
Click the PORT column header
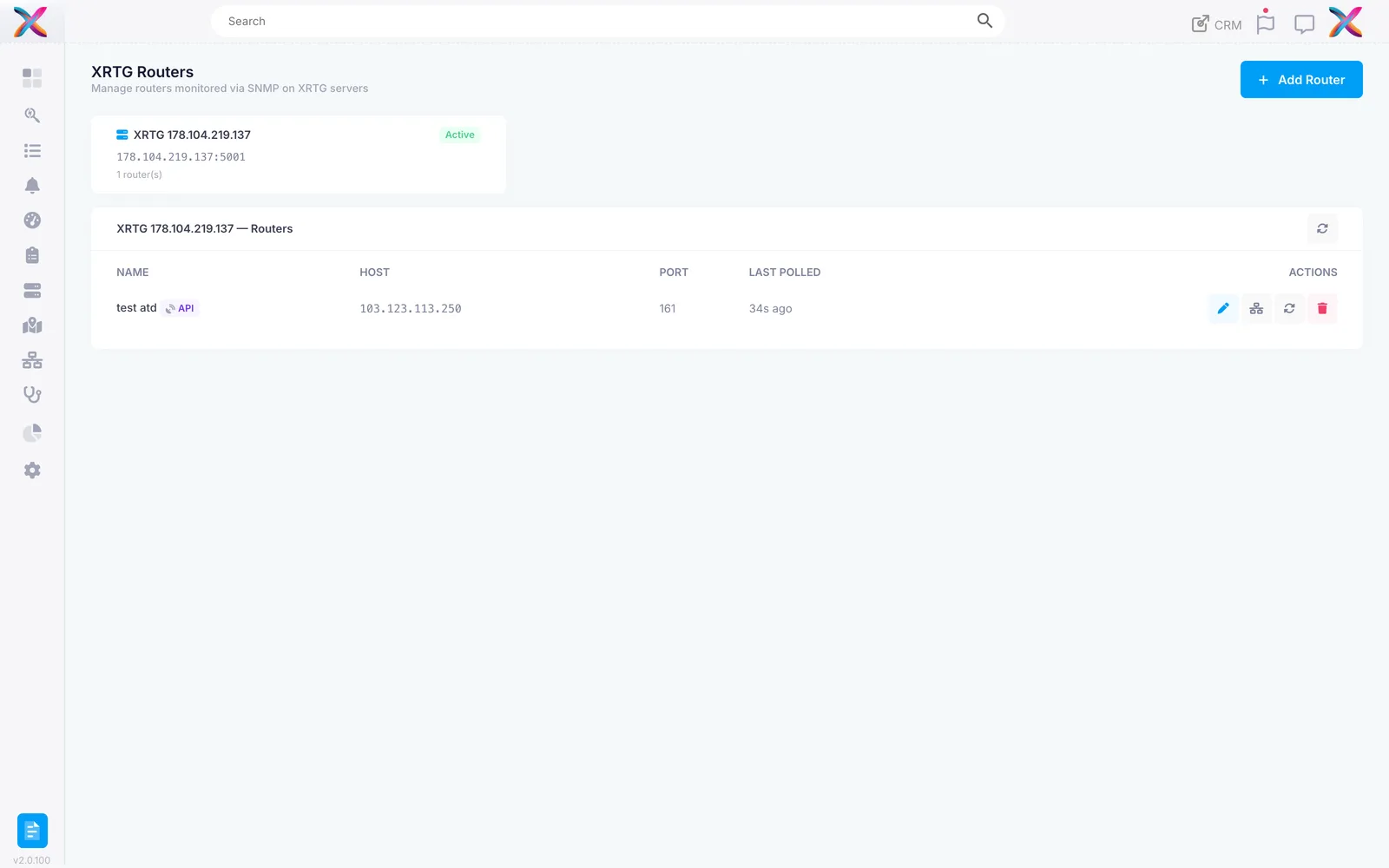pyautogui.click(x=674, y=273)
